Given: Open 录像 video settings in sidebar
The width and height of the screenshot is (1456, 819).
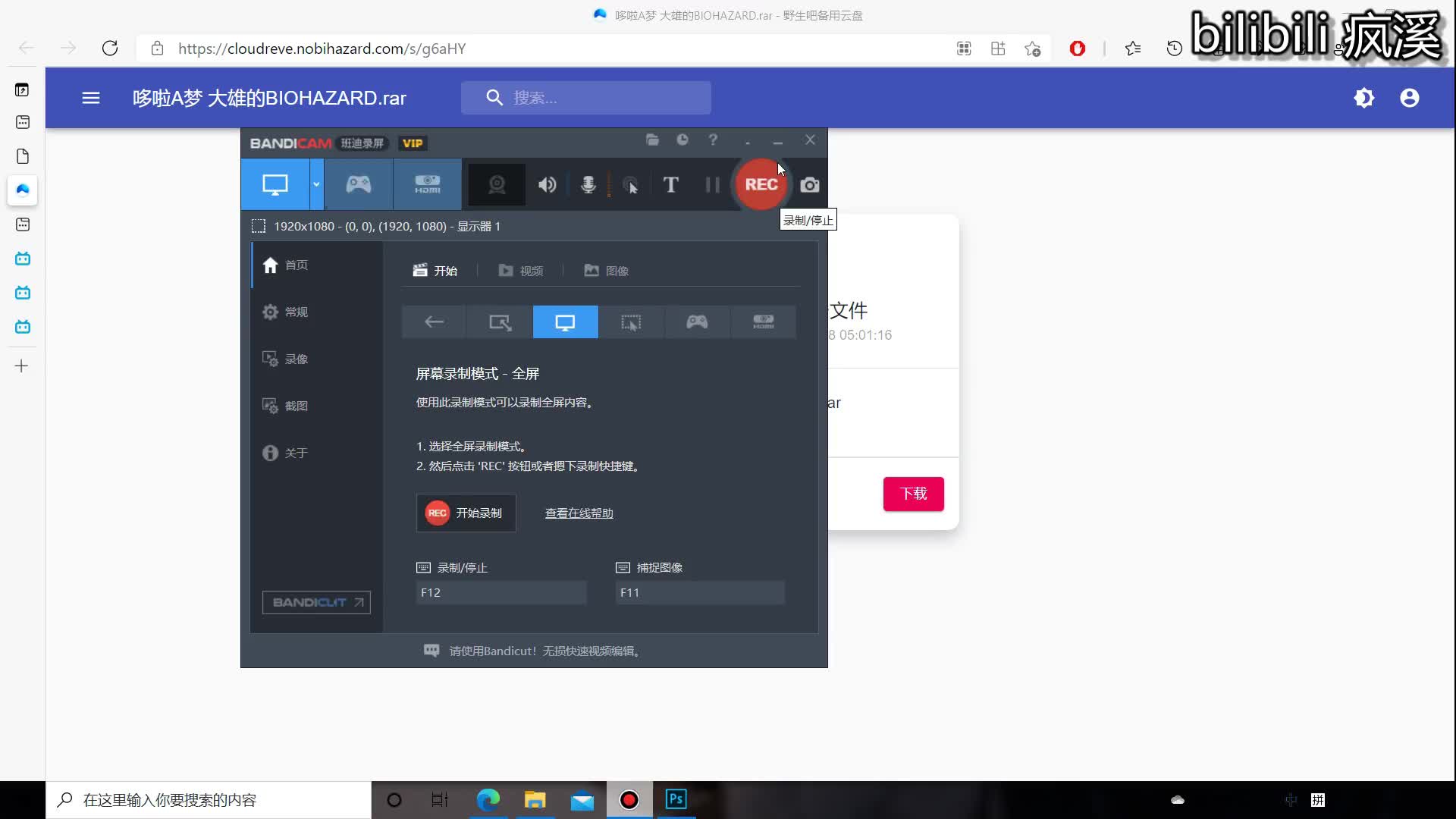Looking at the screenshot, I should (317, 359).
